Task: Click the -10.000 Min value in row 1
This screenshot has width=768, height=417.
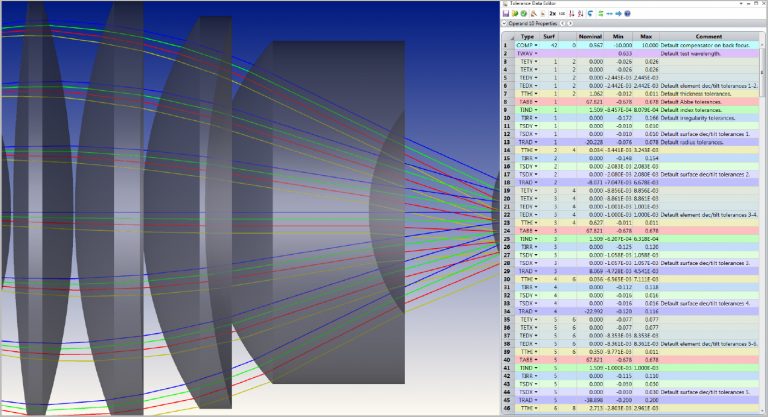Action: click(x=622, y=45)
